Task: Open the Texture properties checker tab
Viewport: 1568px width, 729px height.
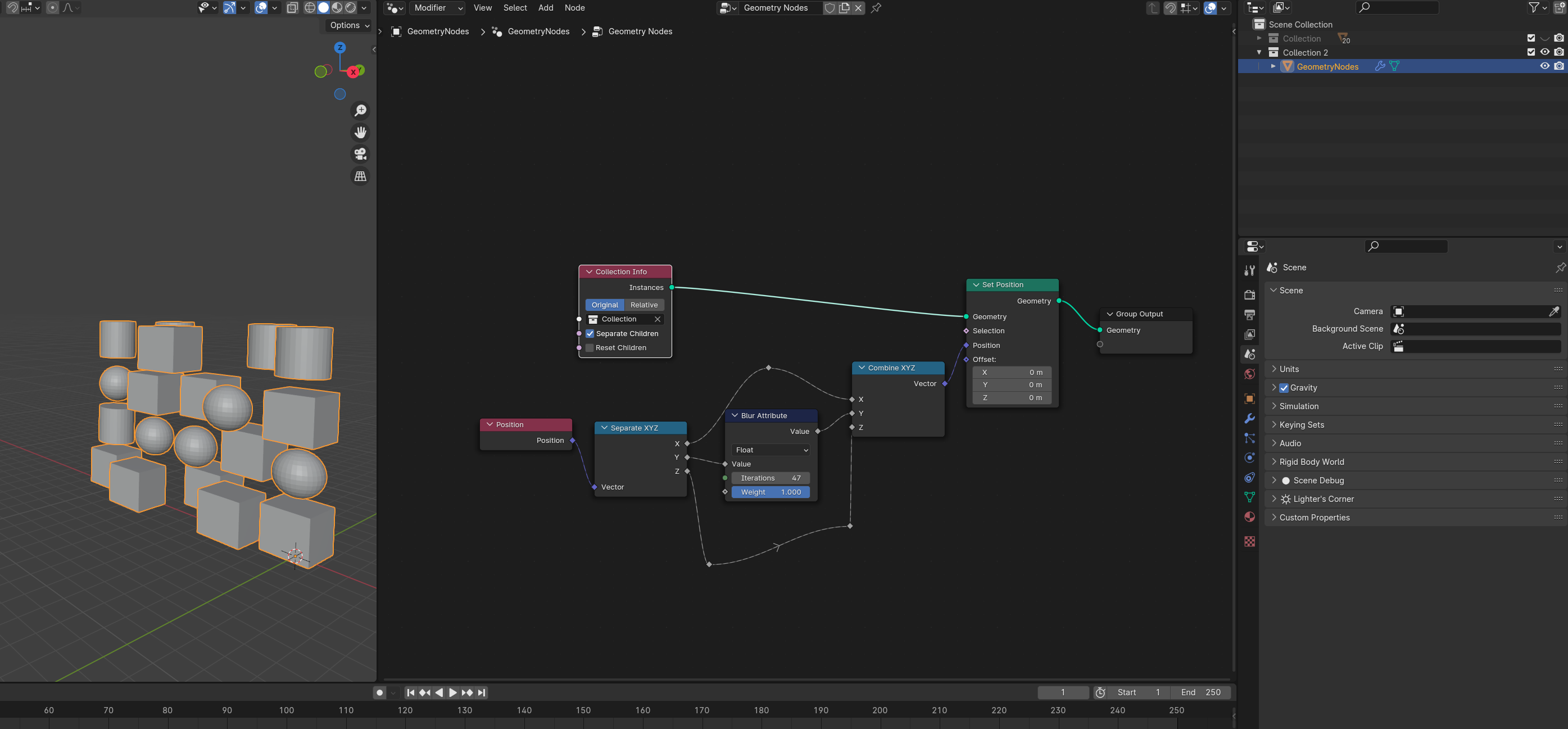Action: point(1250,542)
